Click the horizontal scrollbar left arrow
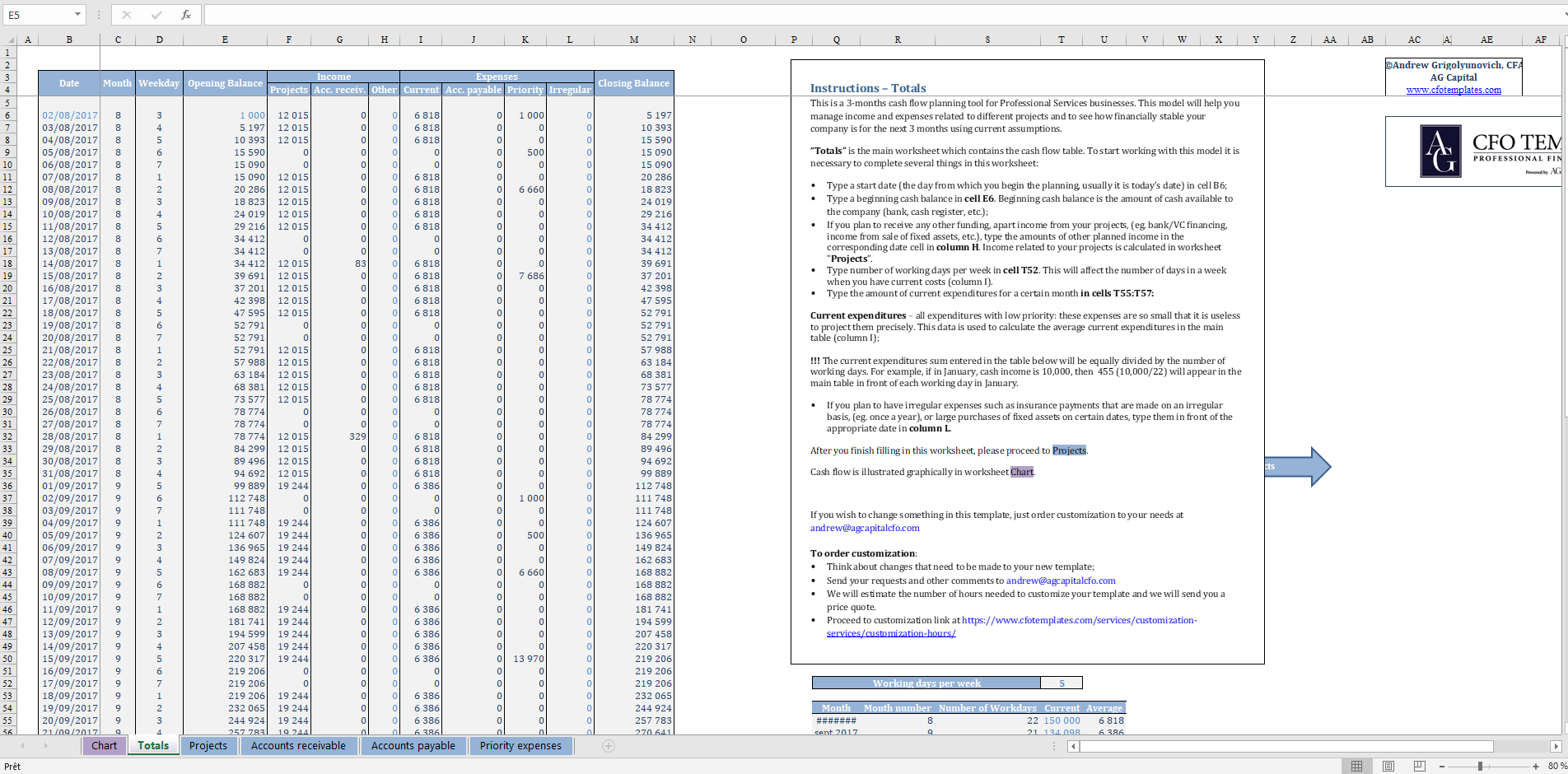 coord(1073,746)
